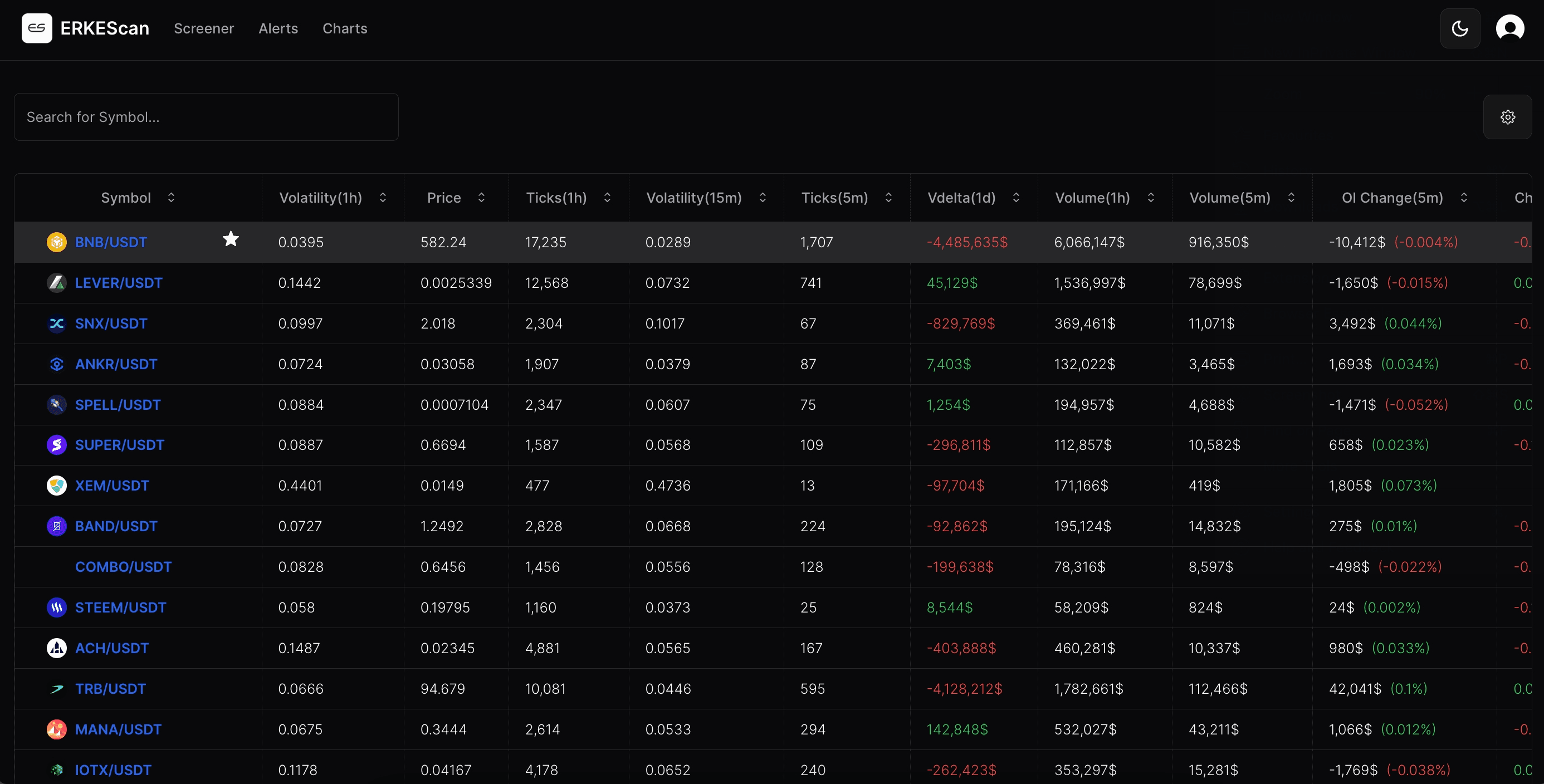Sort by Vdelta(1d) column arrows
This screenshot has height=784, width=1544.
click(x=1016, y=198)
